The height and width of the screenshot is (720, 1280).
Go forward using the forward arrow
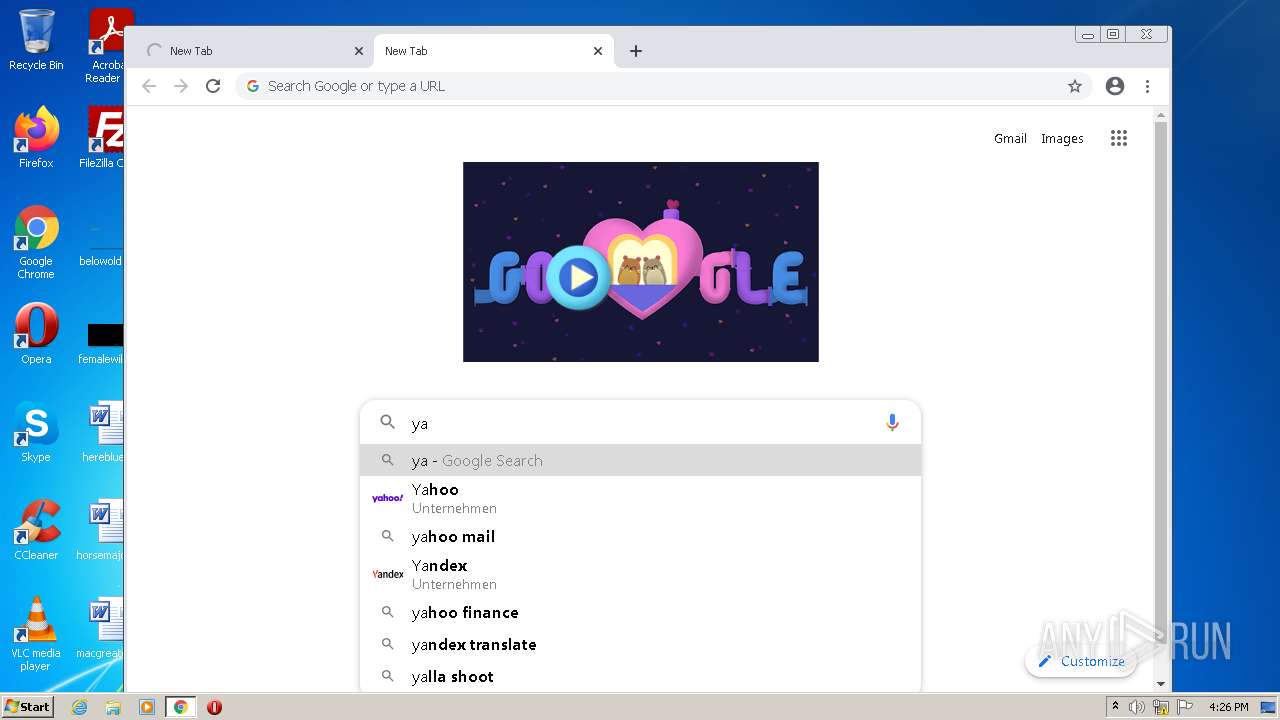[x=181, y=86]
